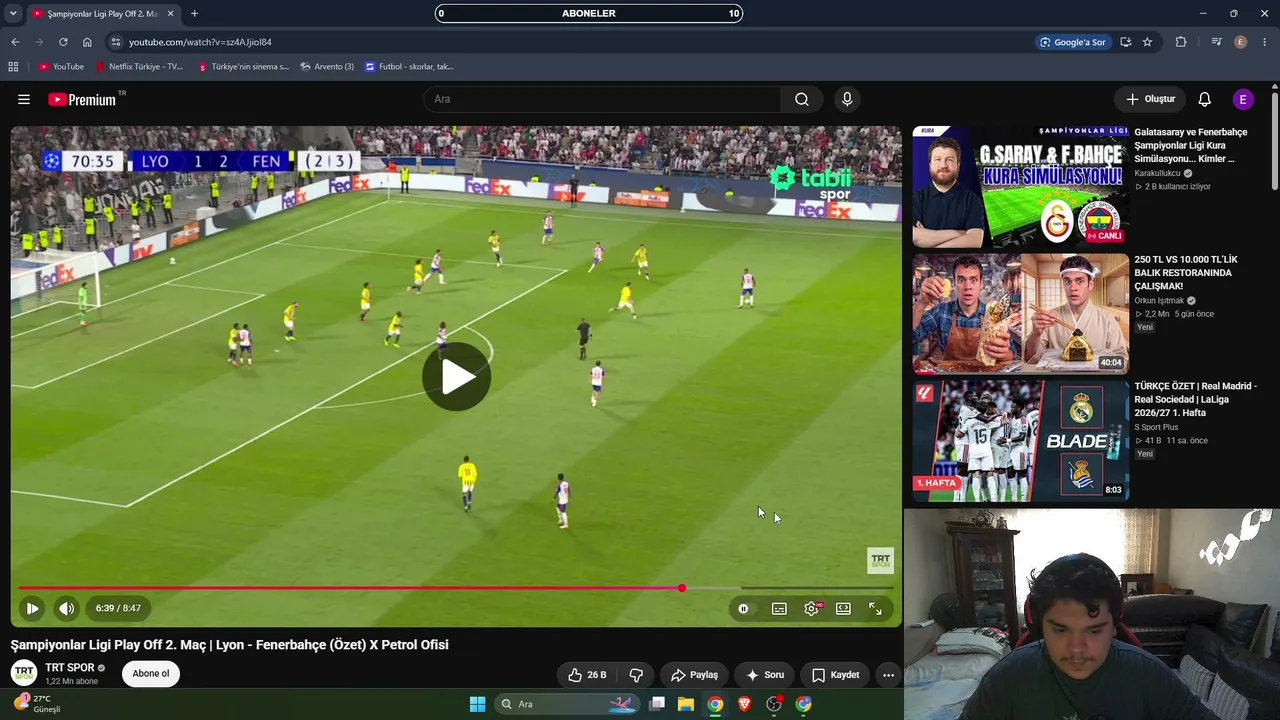Bookmark this page with the star icon
Image resolution: width=1280 pixels, height=720 pixels.
(1147, 42)
